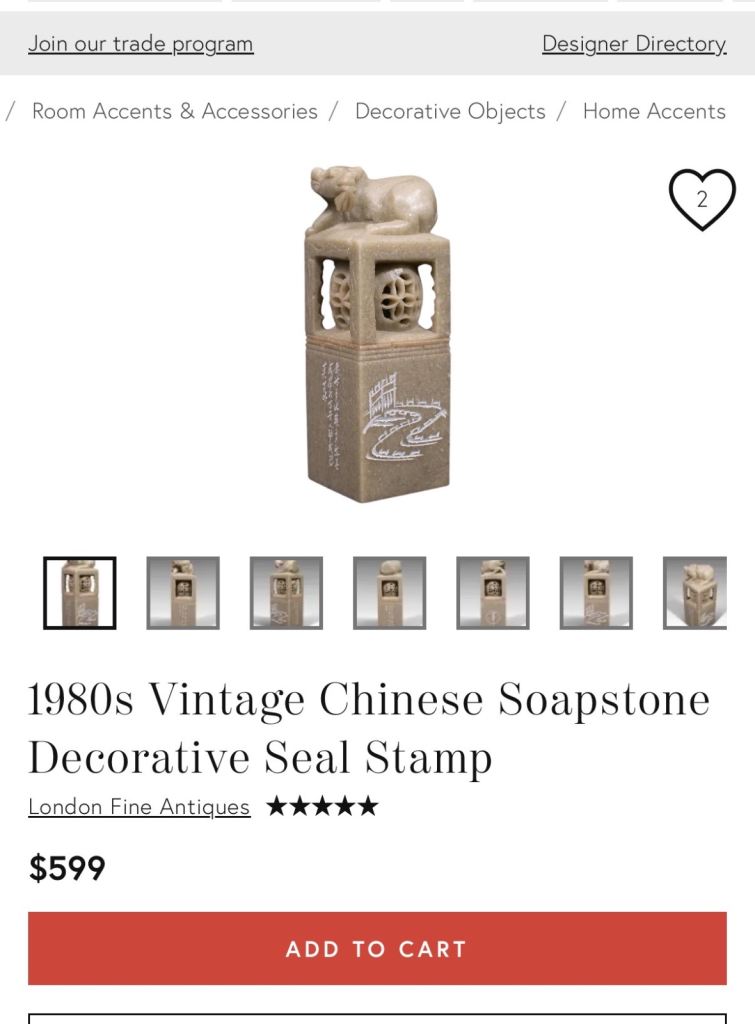
Task: Favorite the item with the heart icon
Action: [x=702, y=199]
